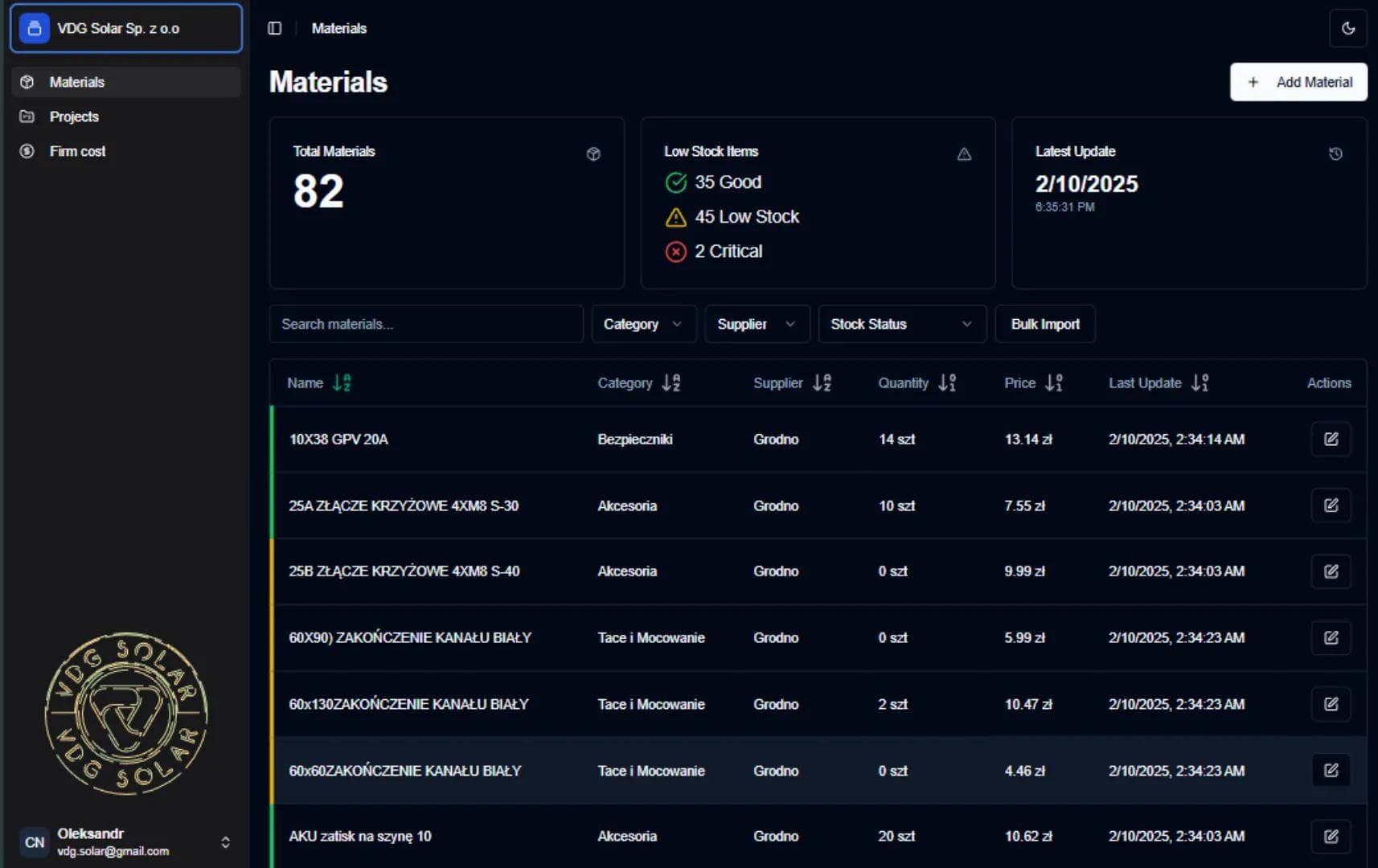Open the Supplier filter dropdown
Screen dimensions: 1378x868
pos(756,324)
